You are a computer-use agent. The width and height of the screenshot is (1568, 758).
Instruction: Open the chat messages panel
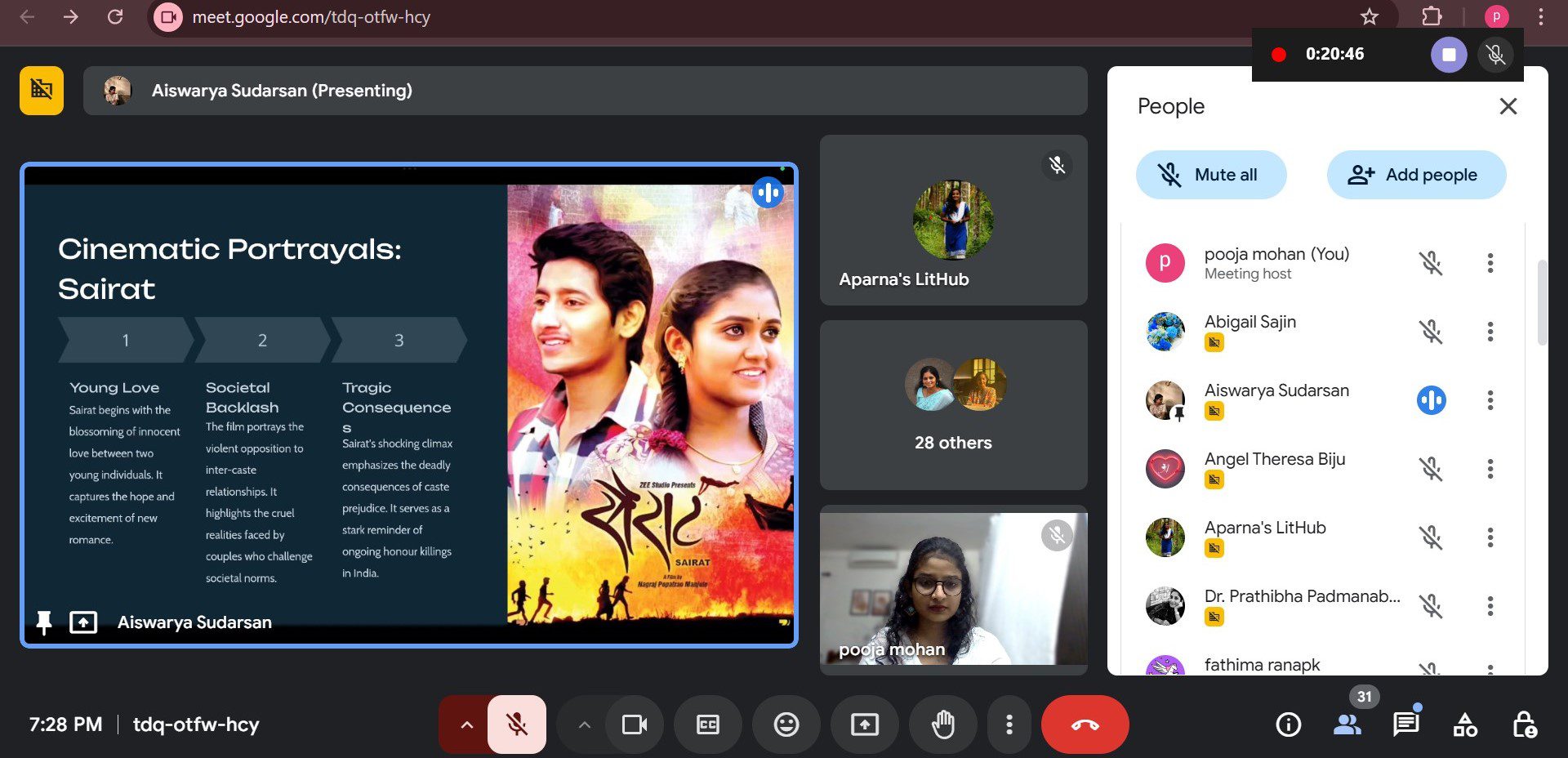(x=1405, y=725)
